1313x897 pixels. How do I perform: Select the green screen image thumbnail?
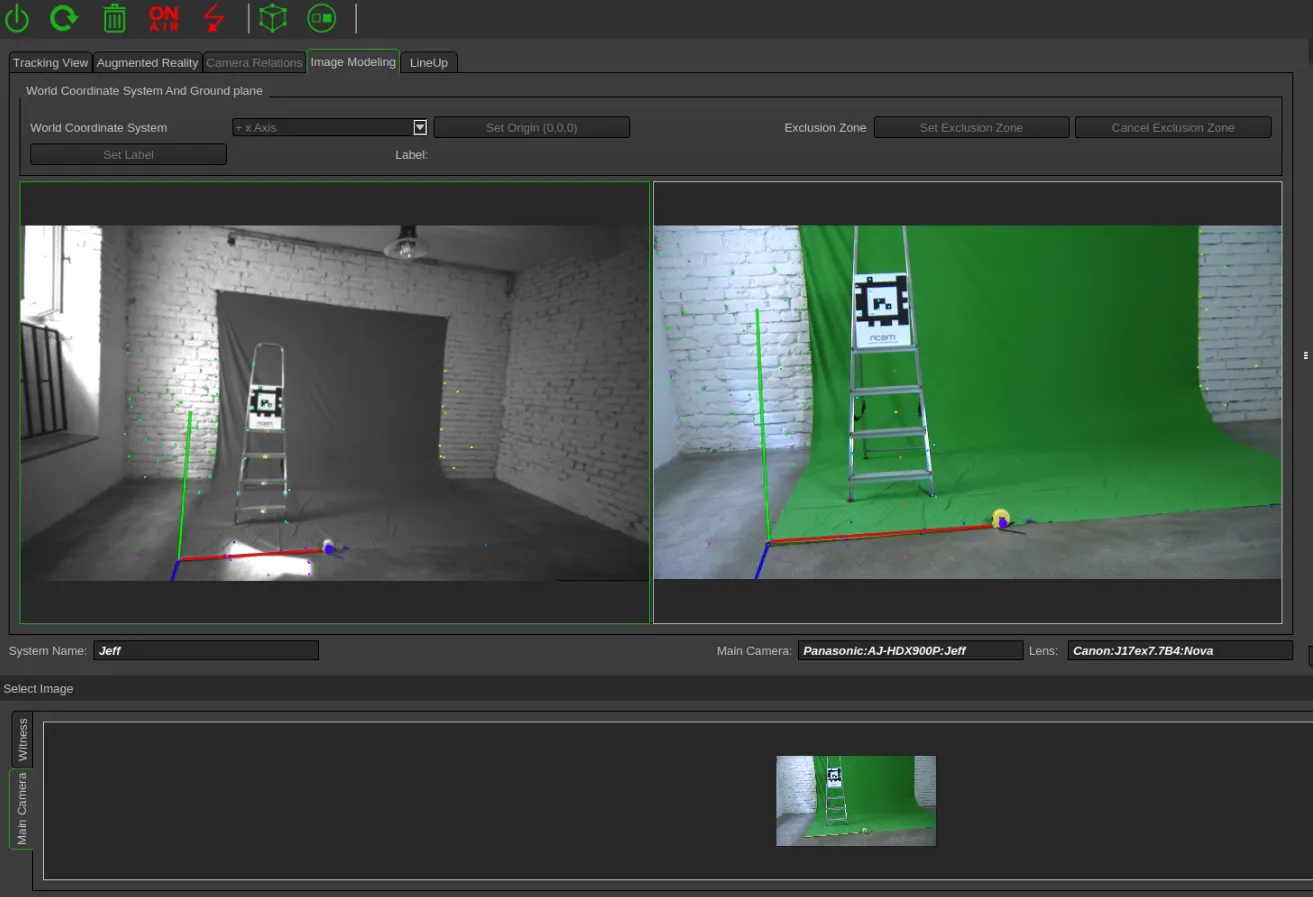[x=856, y=801]
